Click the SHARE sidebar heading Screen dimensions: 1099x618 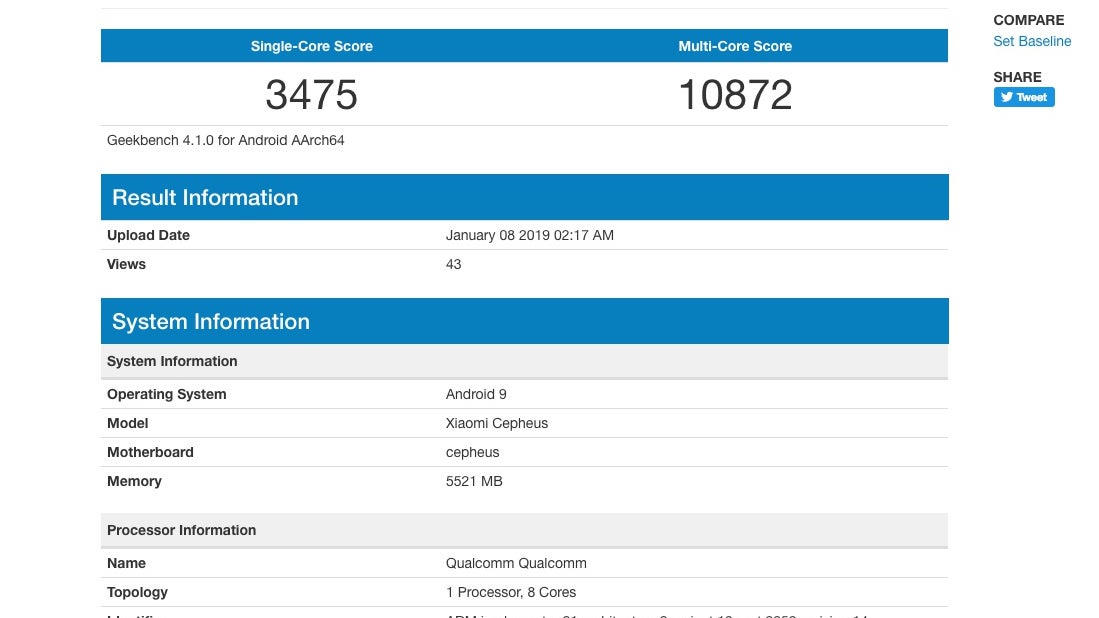pyautogui.click(x=1017, y=77)
